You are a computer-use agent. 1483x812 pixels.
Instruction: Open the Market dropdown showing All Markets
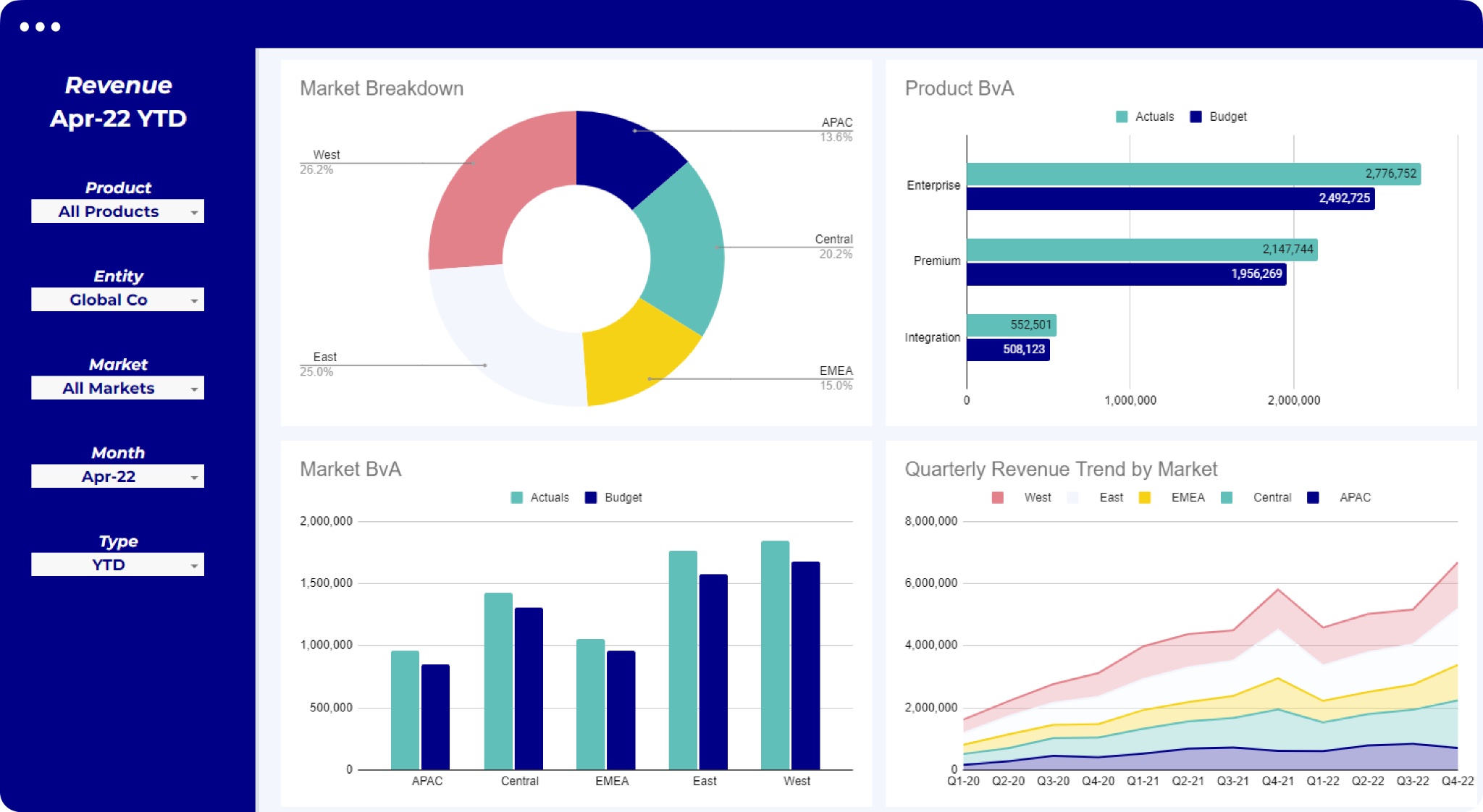pos(117,388)
